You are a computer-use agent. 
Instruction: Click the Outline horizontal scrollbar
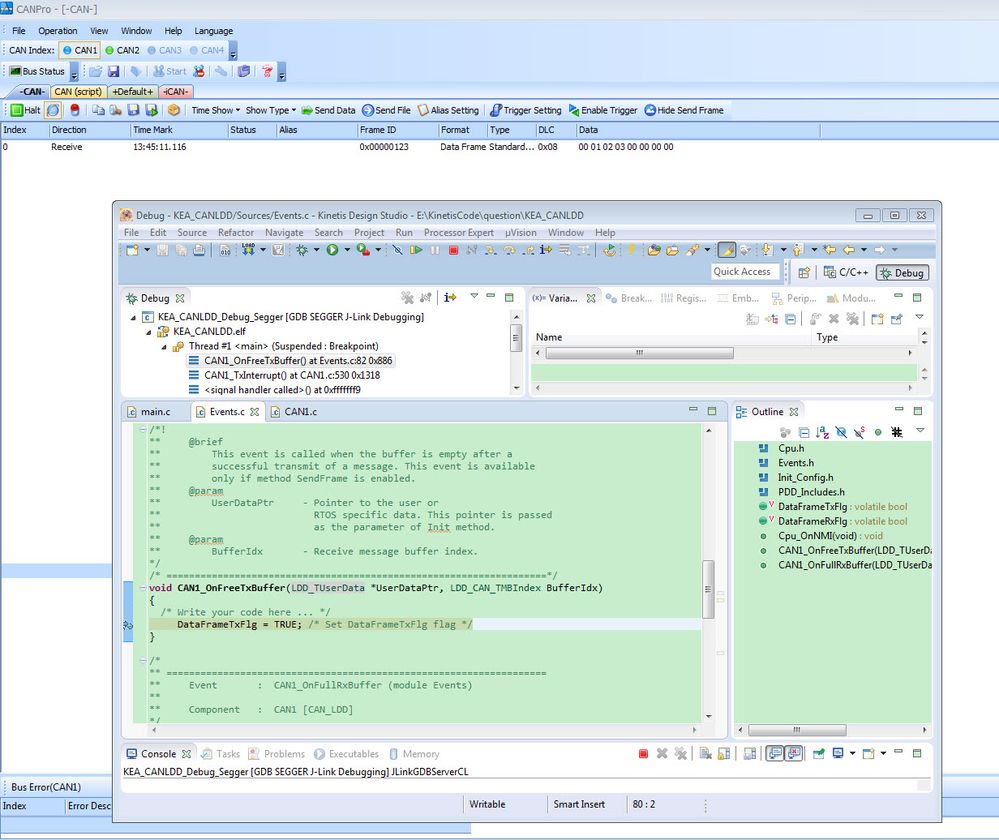tap(796, 730)
